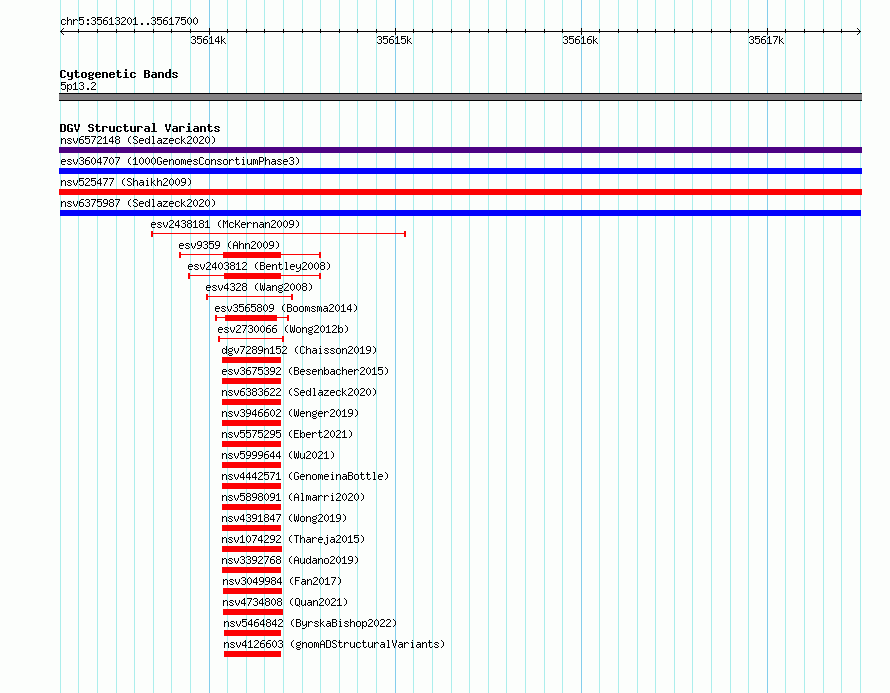890x693 pixels.
Task: Click the nsv3946602 (Wenger2019) variant label
Action: pyautogui.click(x=290, y=413)
